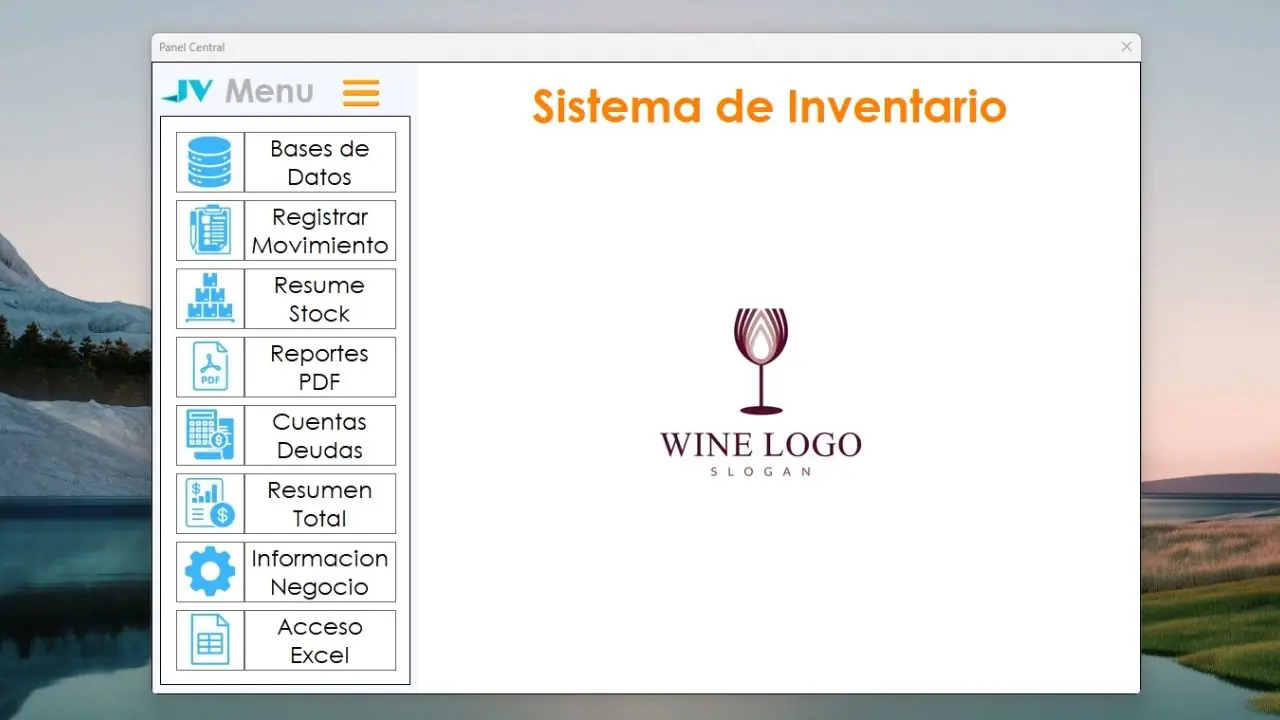Screen dimensions: 1280x720
Task: Open Informacion Negocio settings
Action: [320, 572]
